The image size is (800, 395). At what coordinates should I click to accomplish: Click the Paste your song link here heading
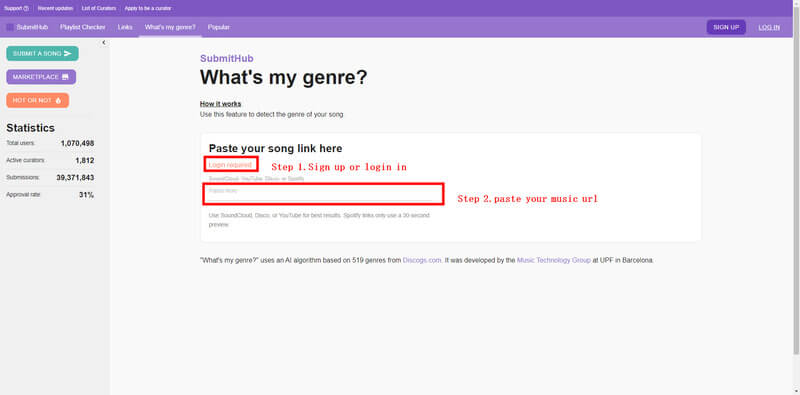coord(276,149)
